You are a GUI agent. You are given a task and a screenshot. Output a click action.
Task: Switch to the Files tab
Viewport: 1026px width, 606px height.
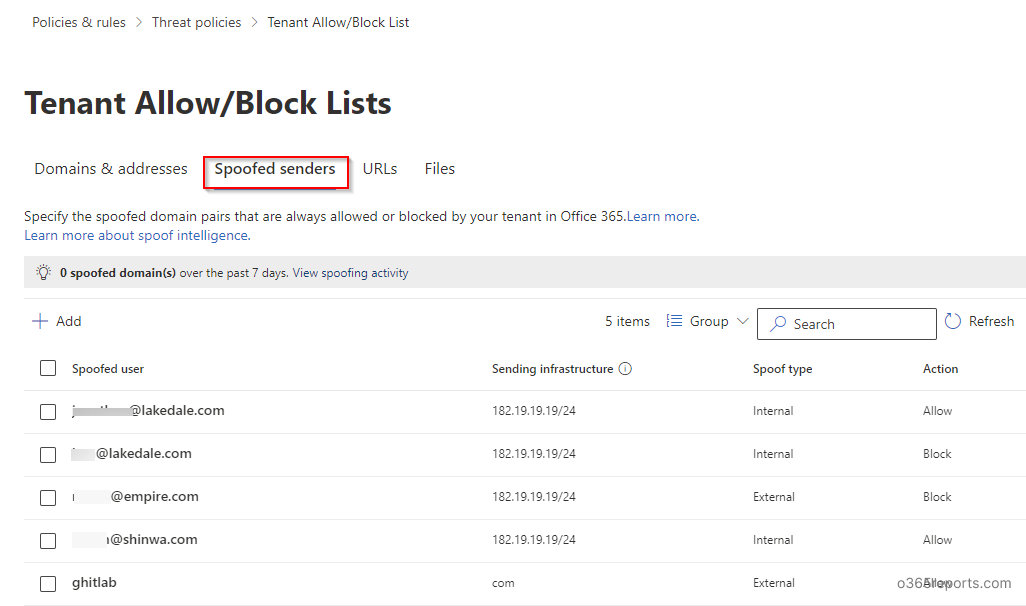440,169
